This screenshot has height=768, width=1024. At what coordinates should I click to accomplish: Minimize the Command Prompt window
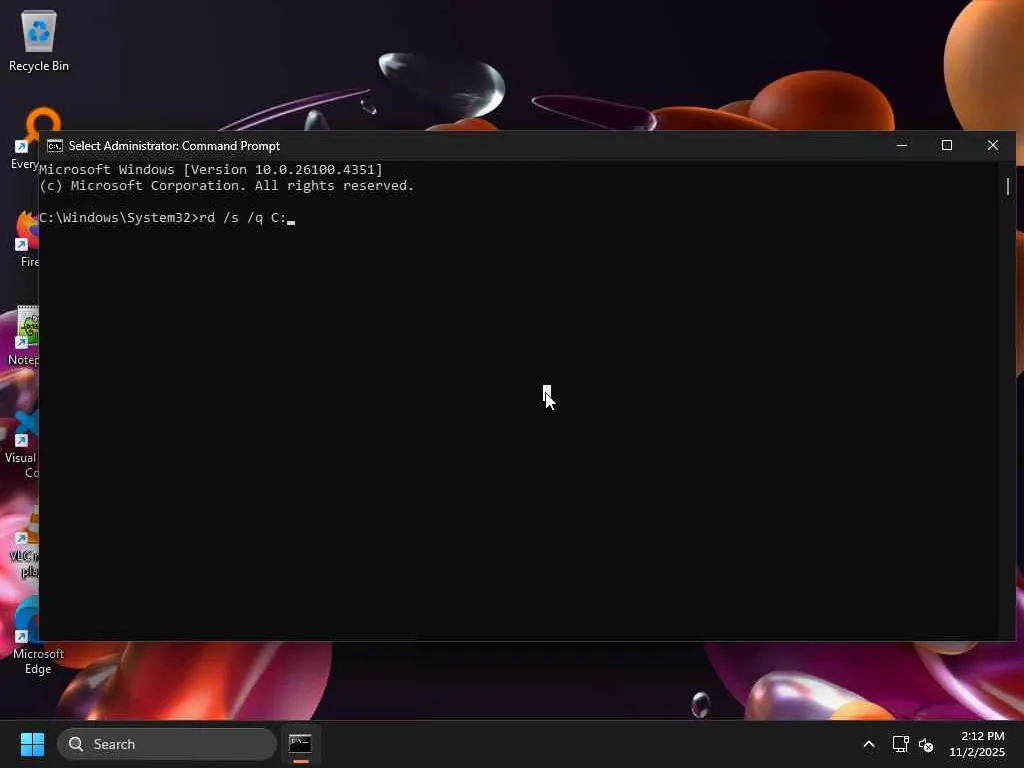tap(902, 145)
